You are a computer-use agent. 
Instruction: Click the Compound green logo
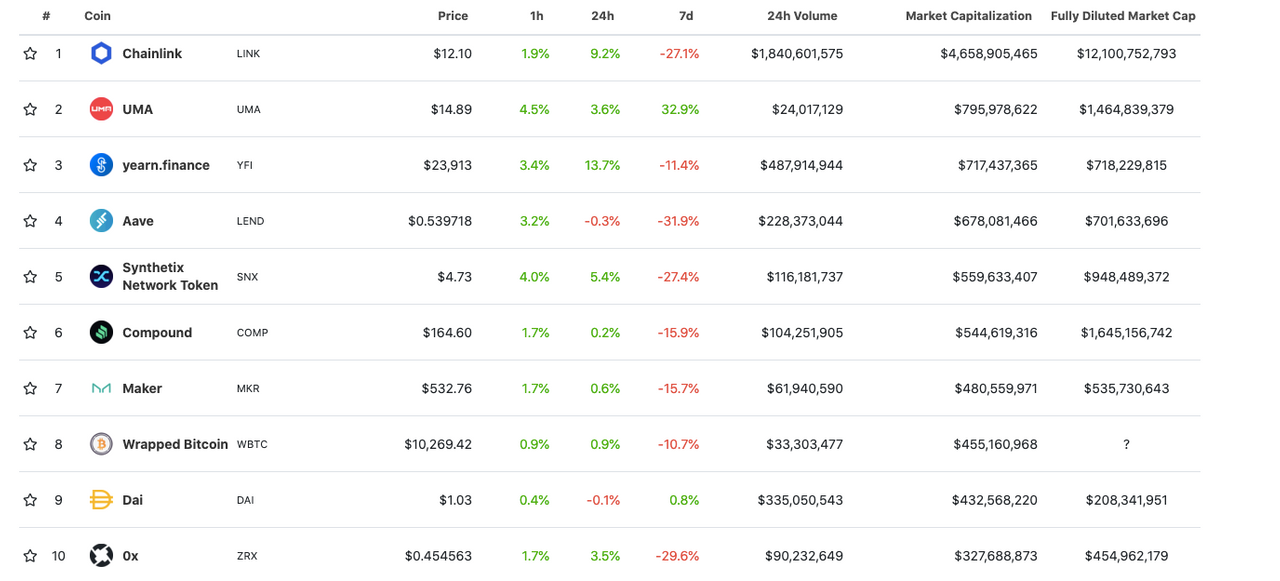click(101, 333)
